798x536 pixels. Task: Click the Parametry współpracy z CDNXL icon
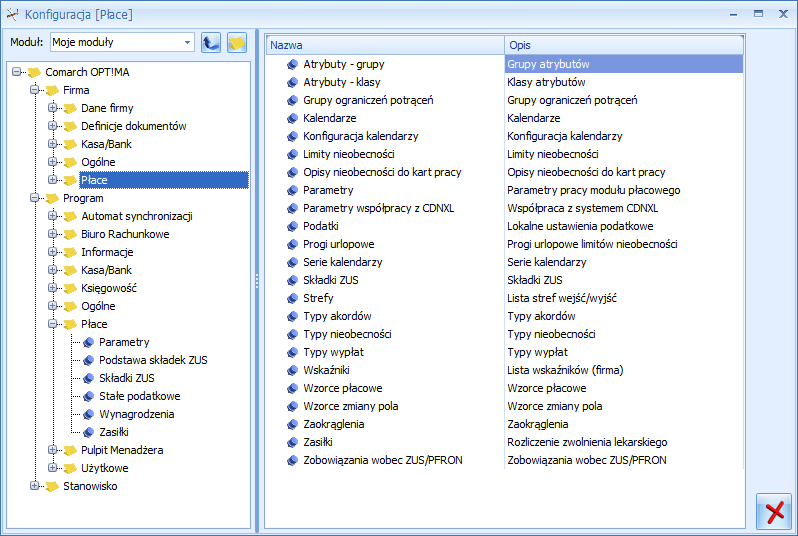292,208
